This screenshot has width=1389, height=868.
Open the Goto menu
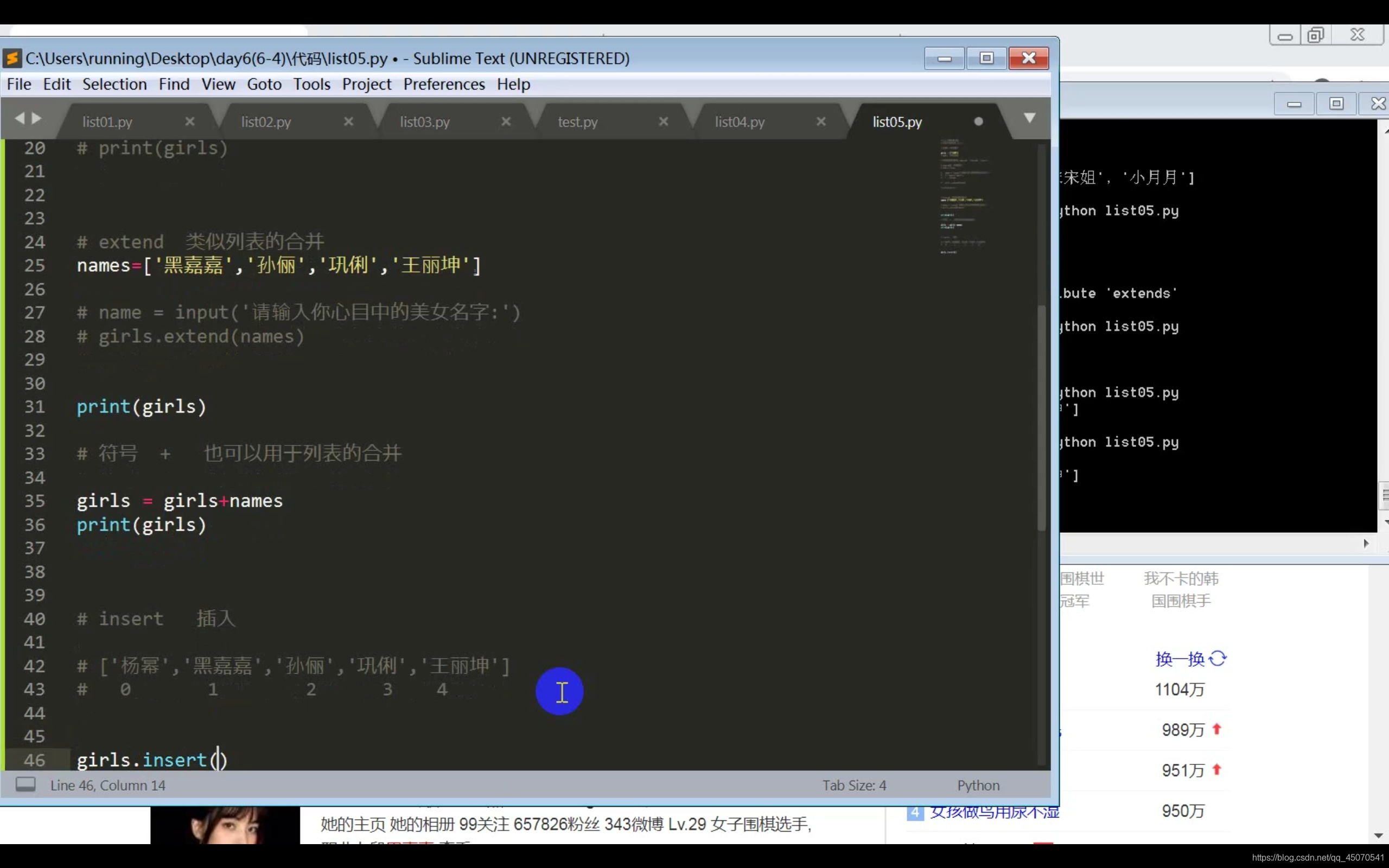coord(264,85)
